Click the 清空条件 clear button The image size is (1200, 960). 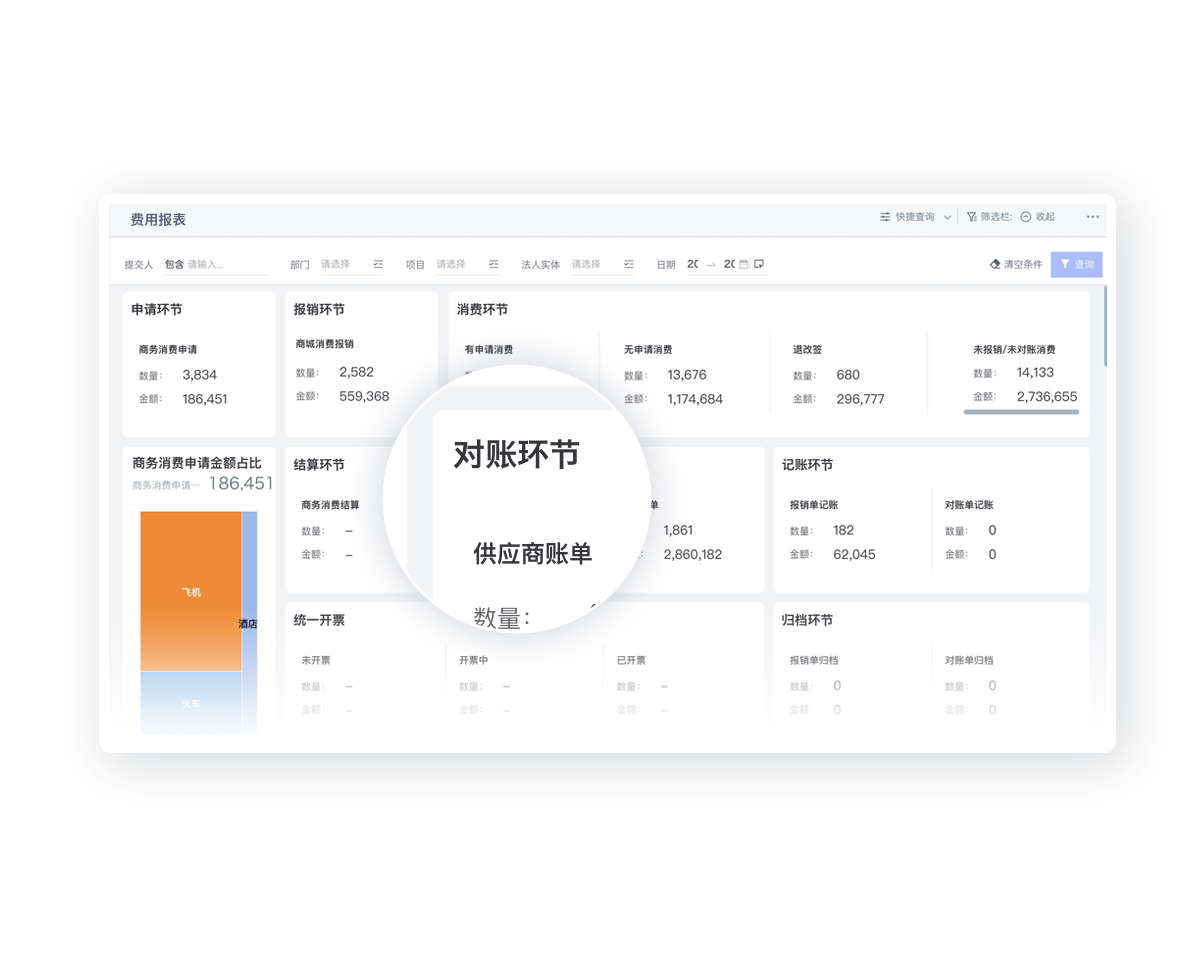pos(1016,265)
